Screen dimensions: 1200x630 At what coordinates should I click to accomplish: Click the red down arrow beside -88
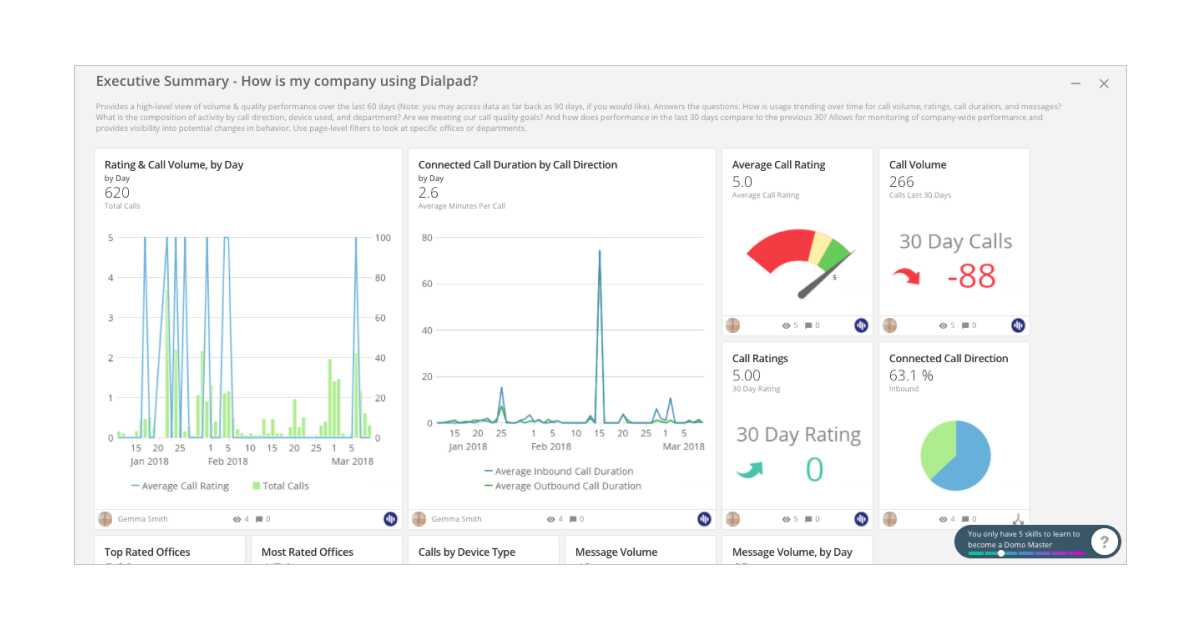[x=907, y=275]
